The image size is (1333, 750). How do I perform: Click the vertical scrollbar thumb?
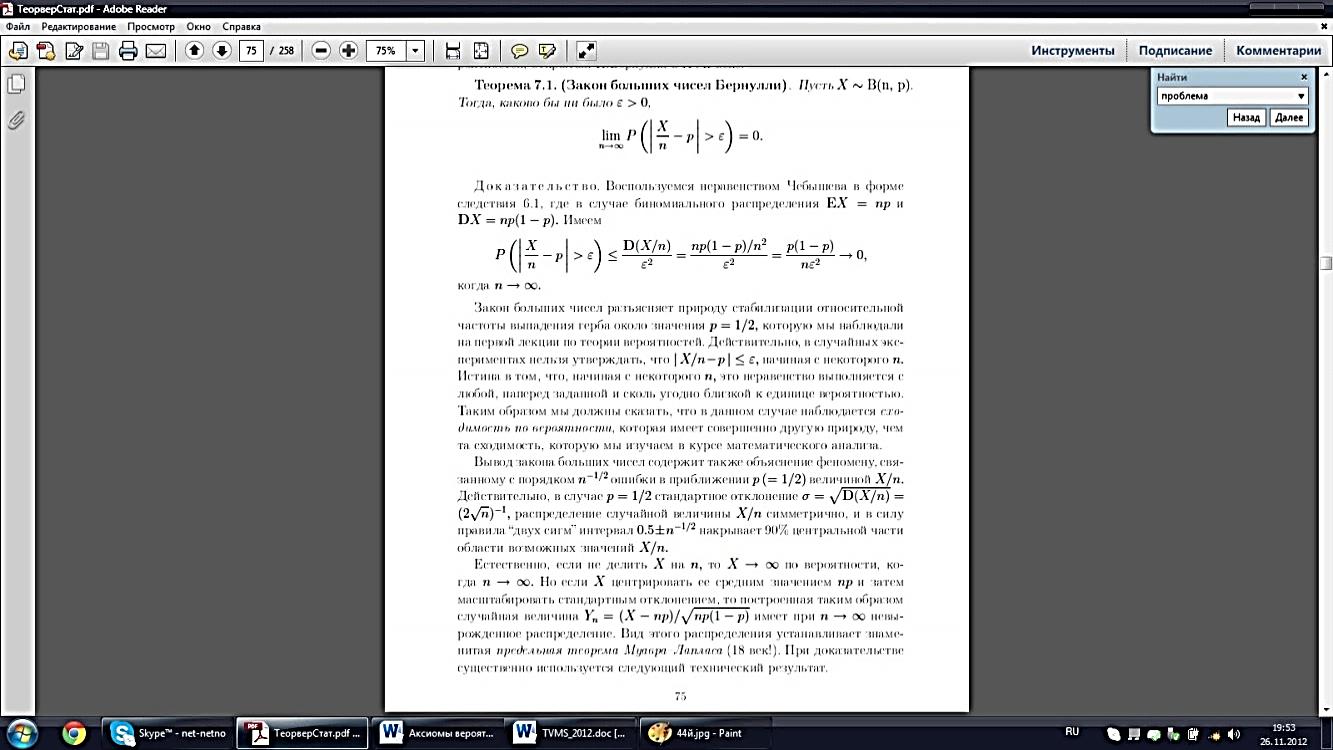(1326, 263)
